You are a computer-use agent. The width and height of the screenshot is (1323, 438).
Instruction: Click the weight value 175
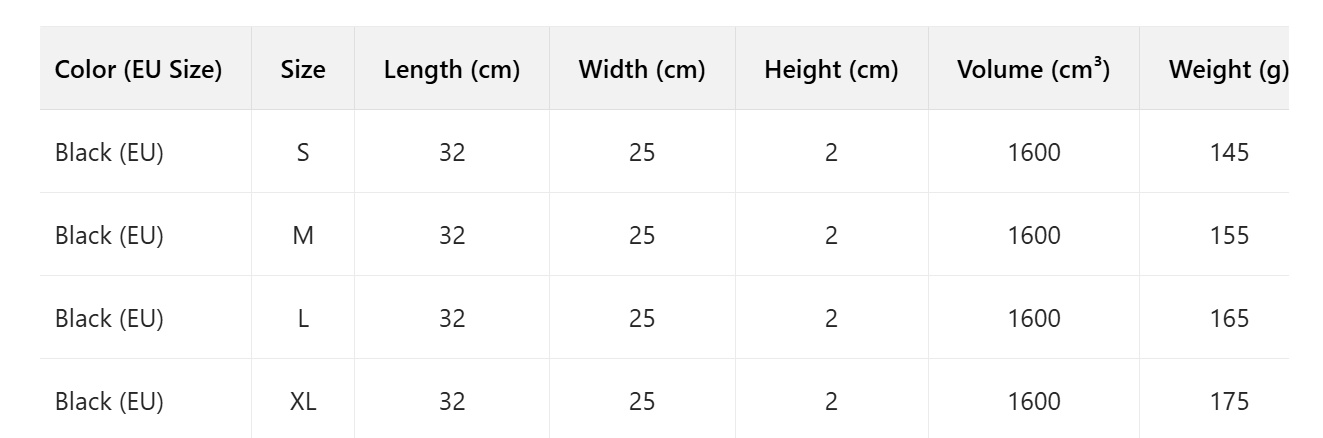coord(1228,402)
